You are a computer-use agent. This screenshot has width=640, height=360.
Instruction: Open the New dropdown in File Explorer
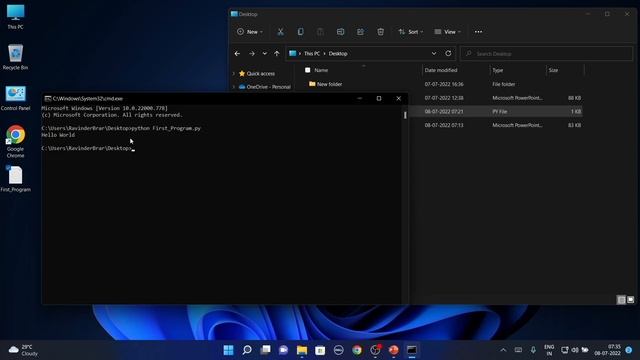pyautogui.click(x=250, y=32)
